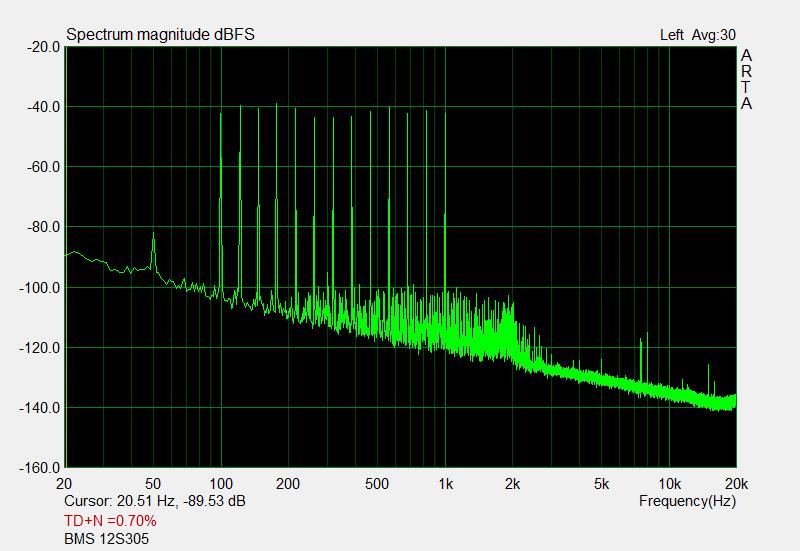
Task: Click the 1k tick label on the frequency axis
Action: (446, 484)
